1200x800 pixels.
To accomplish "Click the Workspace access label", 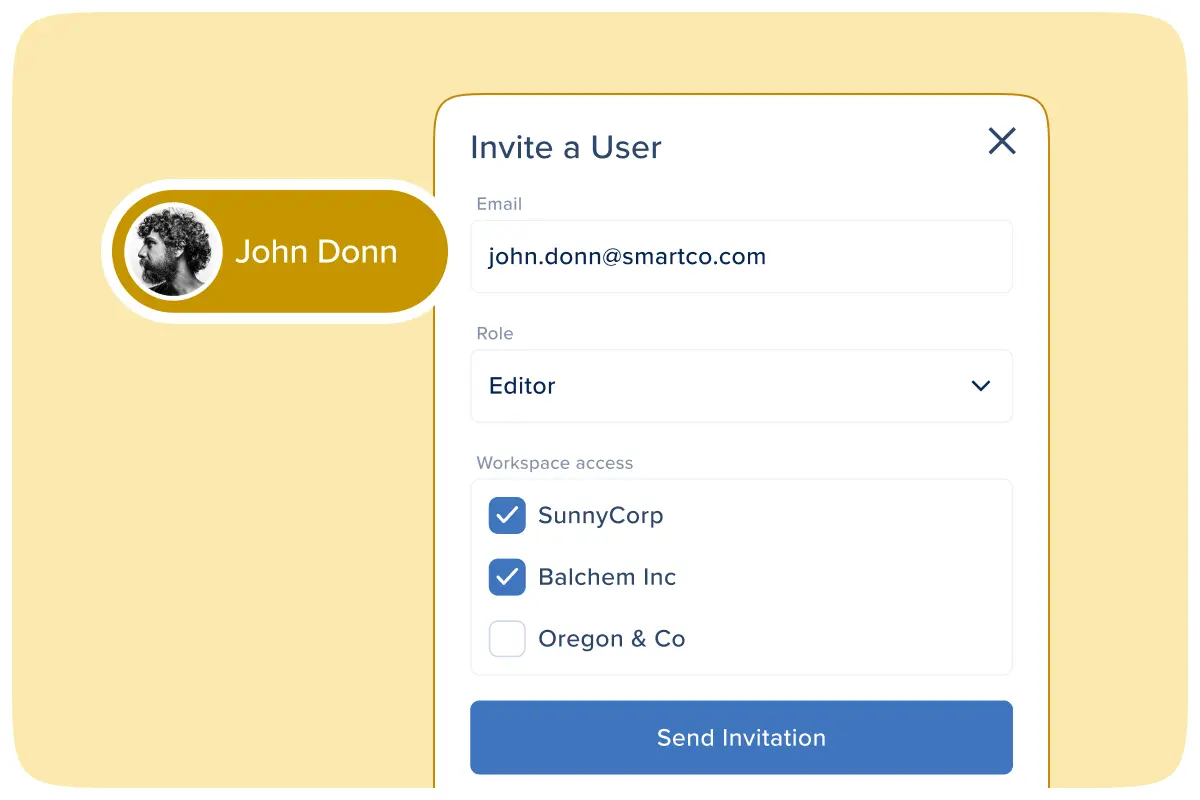I will 554,463.
